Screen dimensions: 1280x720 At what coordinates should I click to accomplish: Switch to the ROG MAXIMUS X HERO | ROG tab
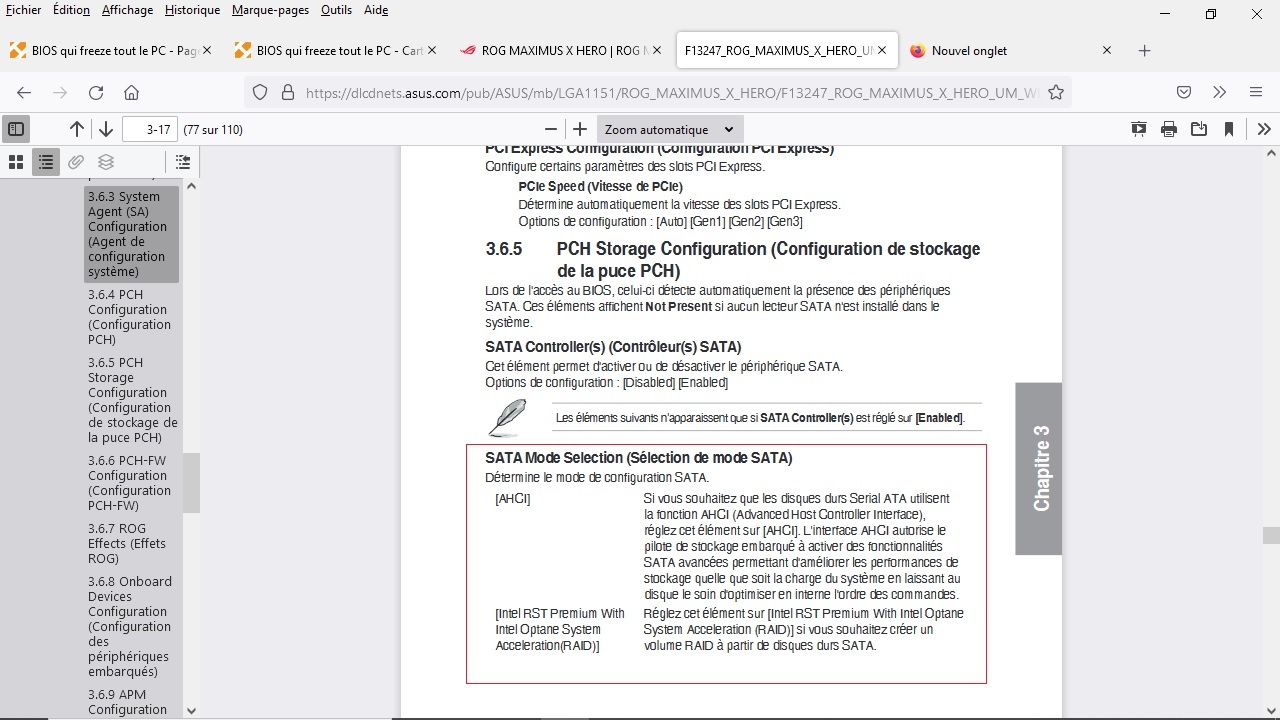click(560, 51)
